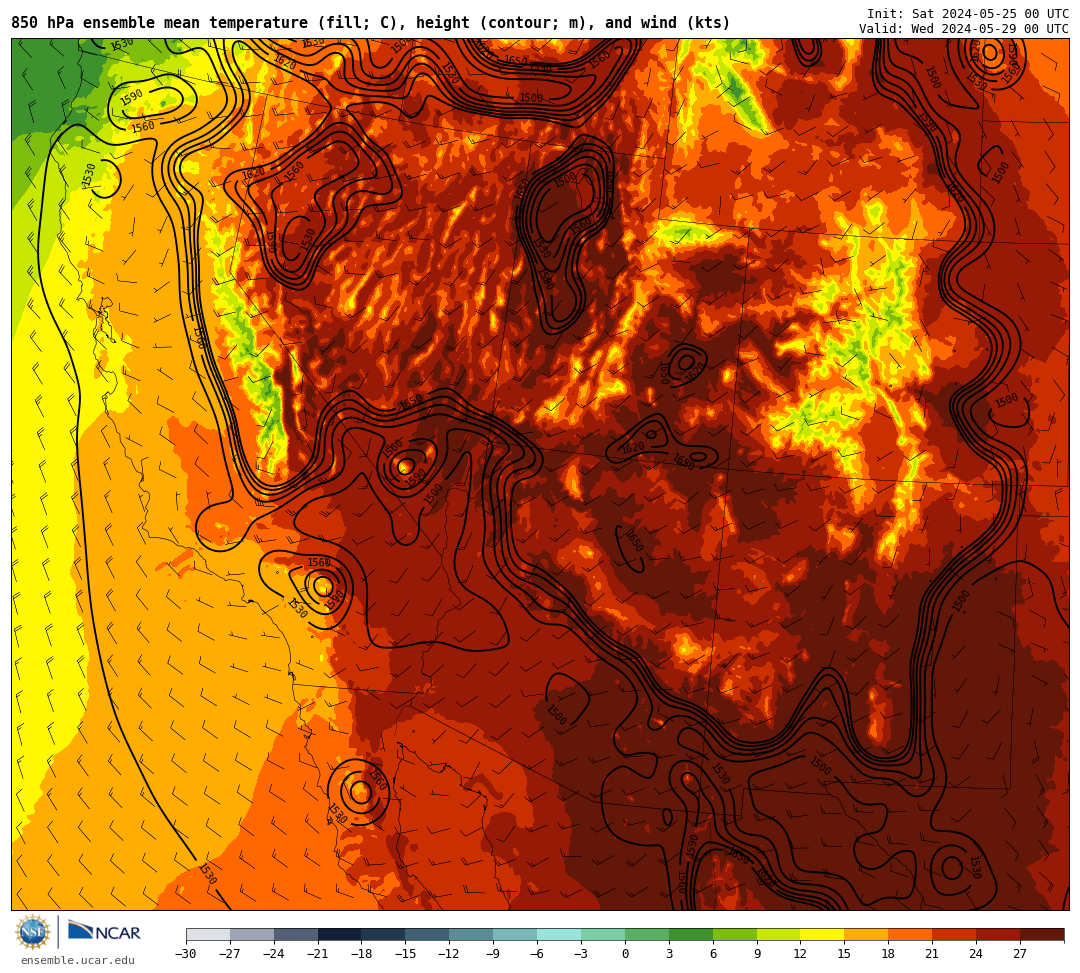1080x973 pixels.
Task: Click the positive 27 colorbar tick label
Action: (x=1020, y=954)
